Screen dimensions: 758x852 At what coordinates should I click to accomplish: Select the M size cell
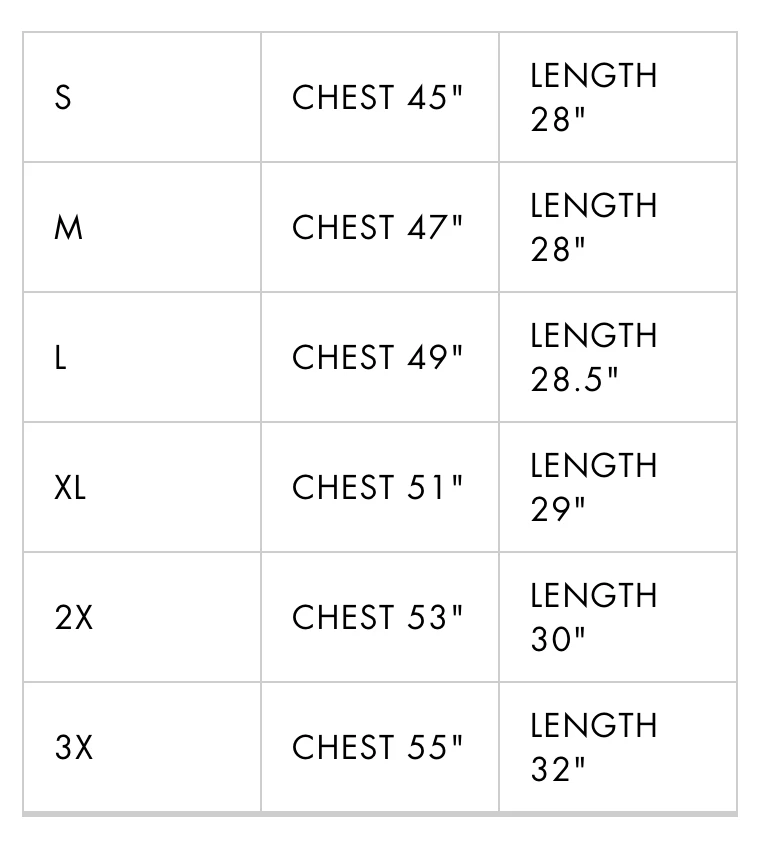[x=68, y=228]
